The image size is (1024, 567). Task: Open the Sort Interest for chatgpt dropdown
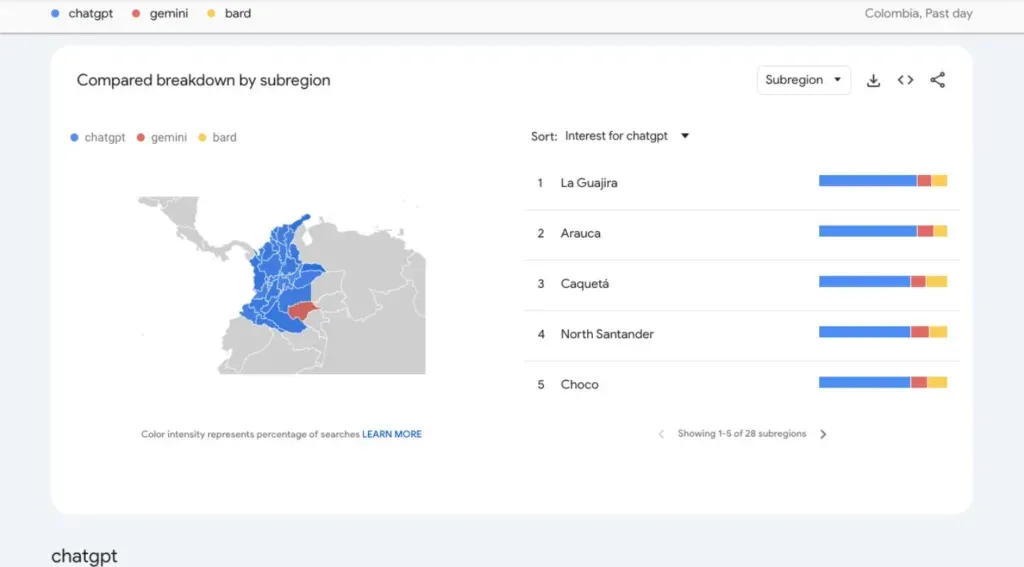tap(626, 136)
